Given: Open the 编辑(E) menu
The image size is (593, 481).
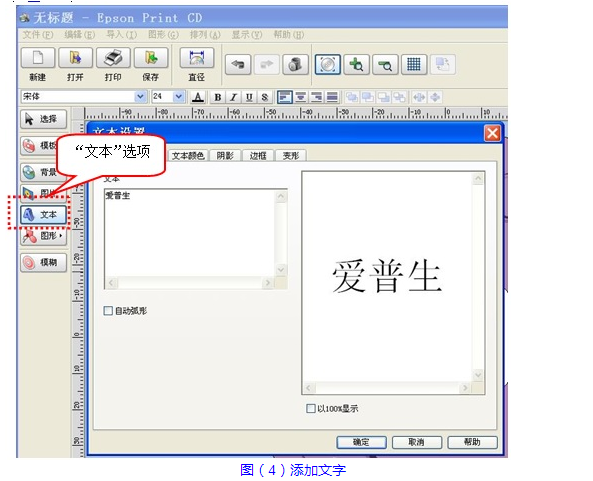Looking at the screenshot, I should (x=79, y=35).
